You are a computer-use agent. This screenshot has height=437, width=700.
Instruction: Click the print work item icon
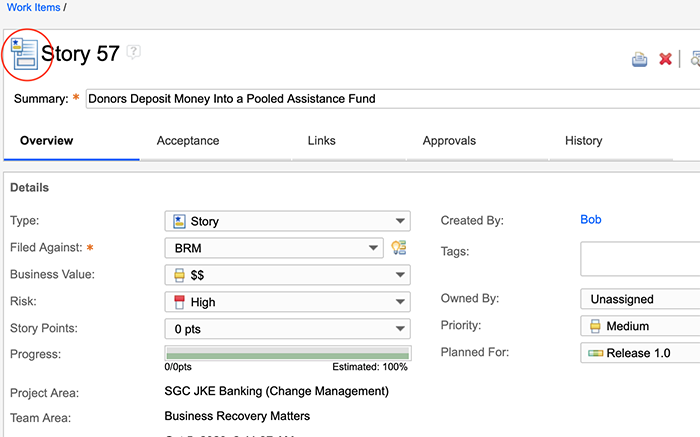click(639, 59)
